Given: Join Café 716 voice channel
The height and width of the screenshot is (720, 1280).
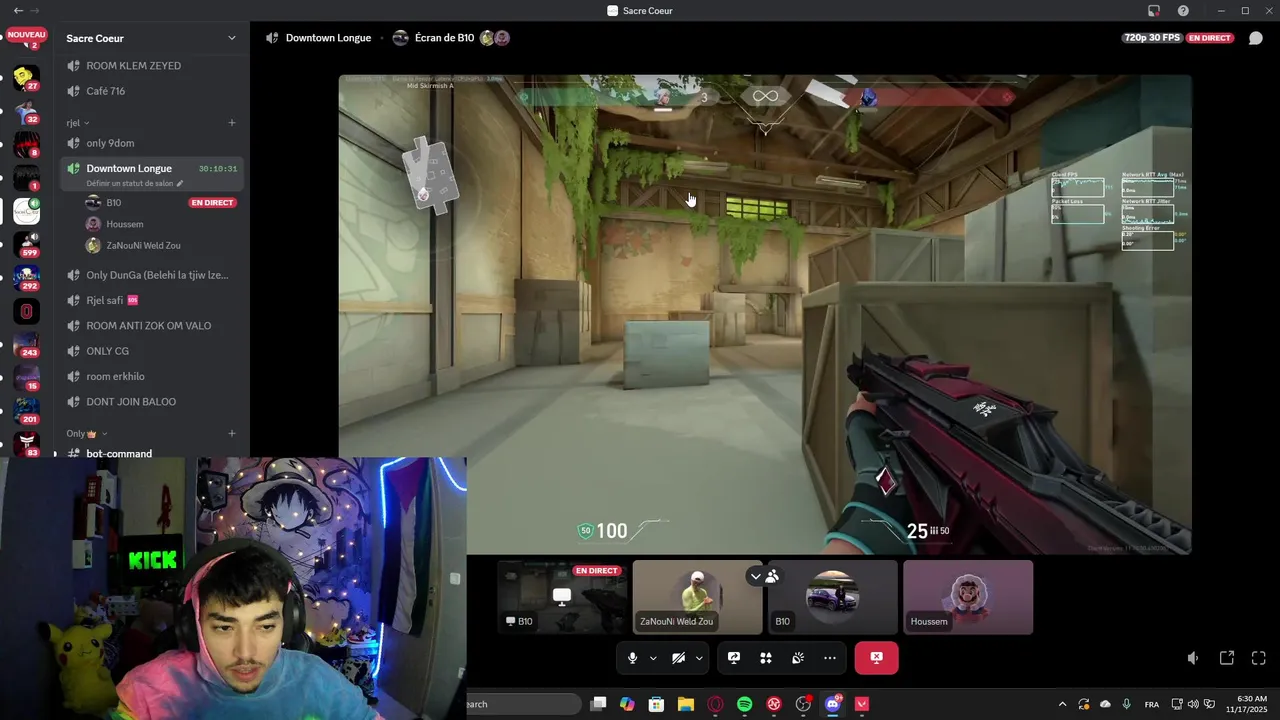Looking at the screenshot, I should pyautogui.click(x=150, y=91).
